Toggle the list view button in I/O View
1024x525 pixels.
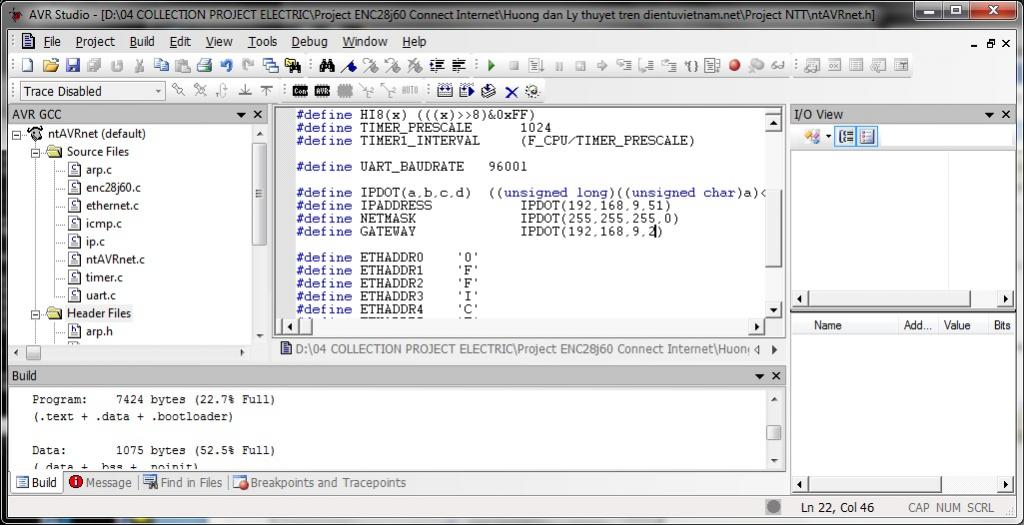[x=866, y=136]
